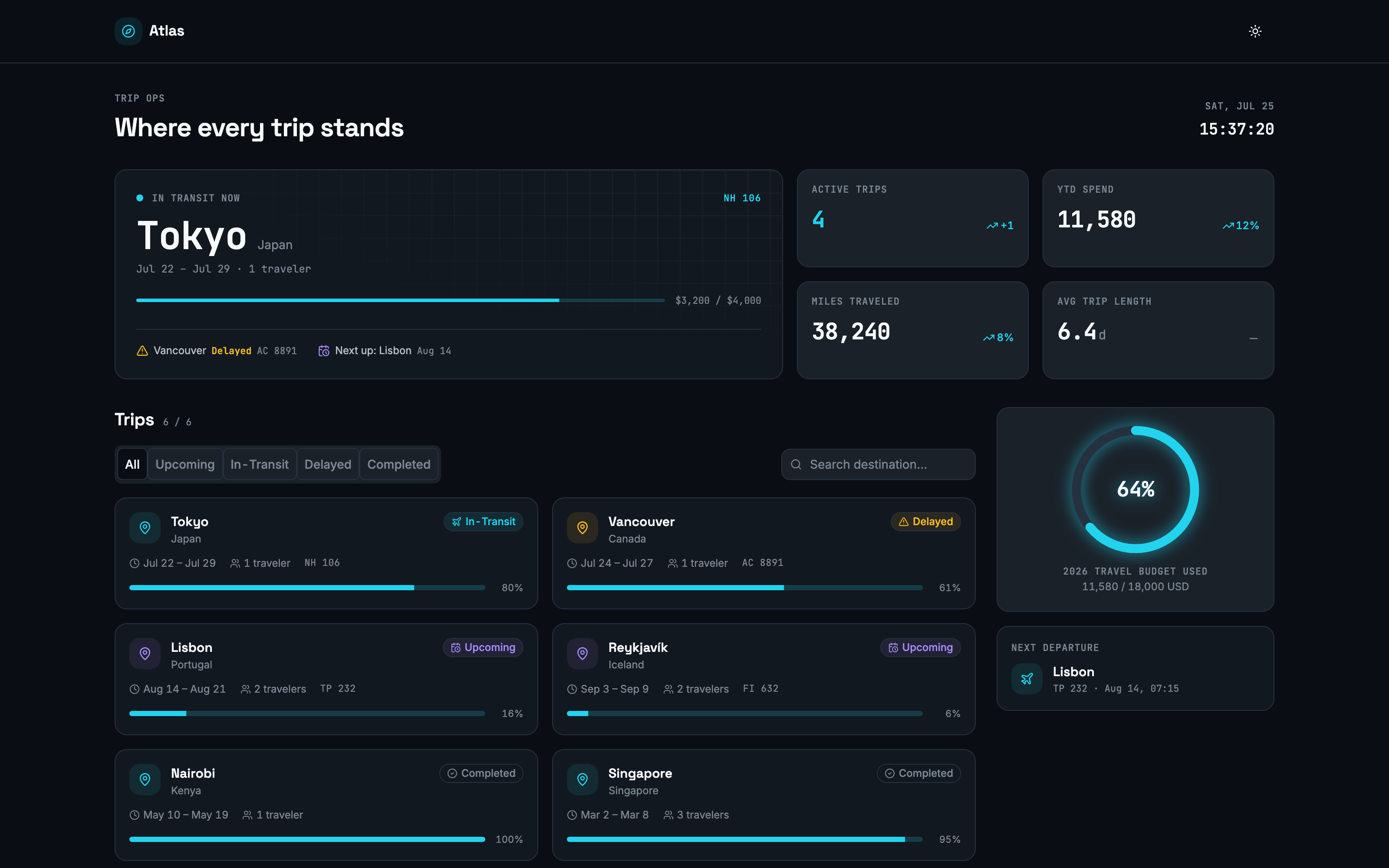Click the Next Departure plane icon
This screenshot has width=1389, height=868.
pyautogui.click(x=1027, y=679)
